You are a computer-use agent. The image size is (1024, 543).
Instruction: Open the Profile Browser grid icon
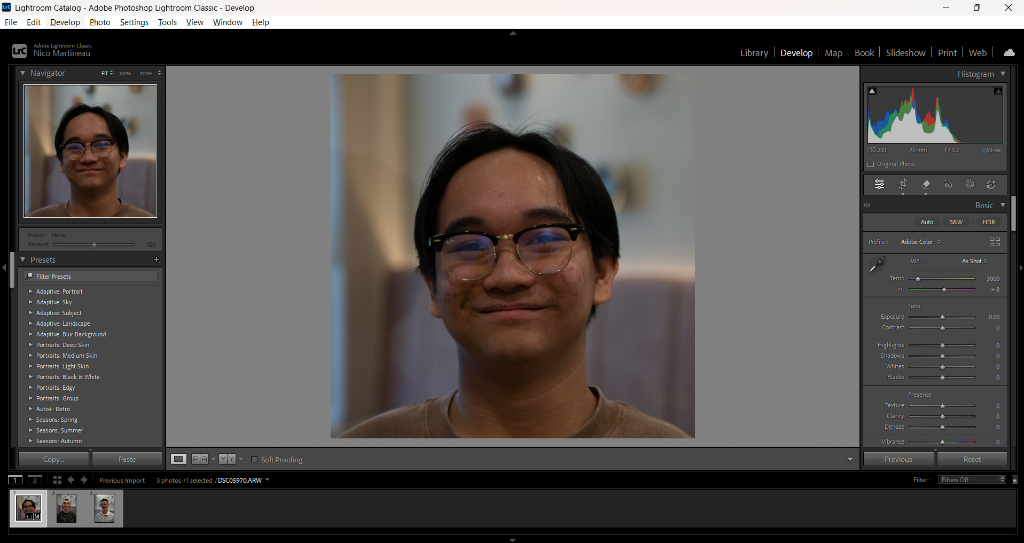[x=995, y=242]
